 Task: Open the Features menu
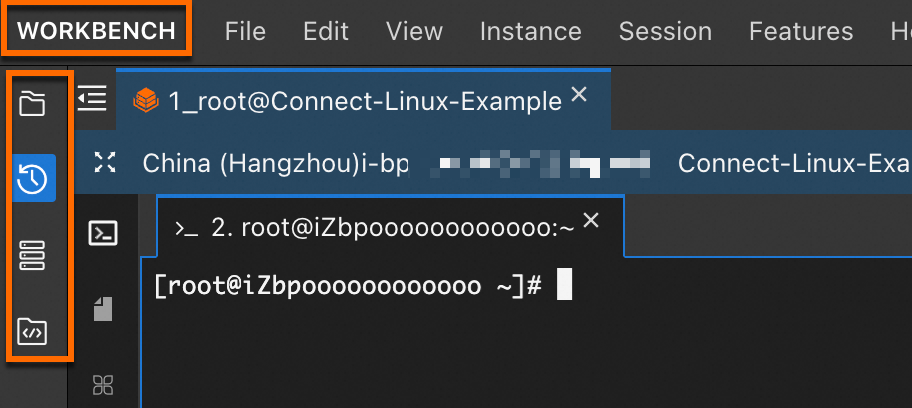click(801, 31)
